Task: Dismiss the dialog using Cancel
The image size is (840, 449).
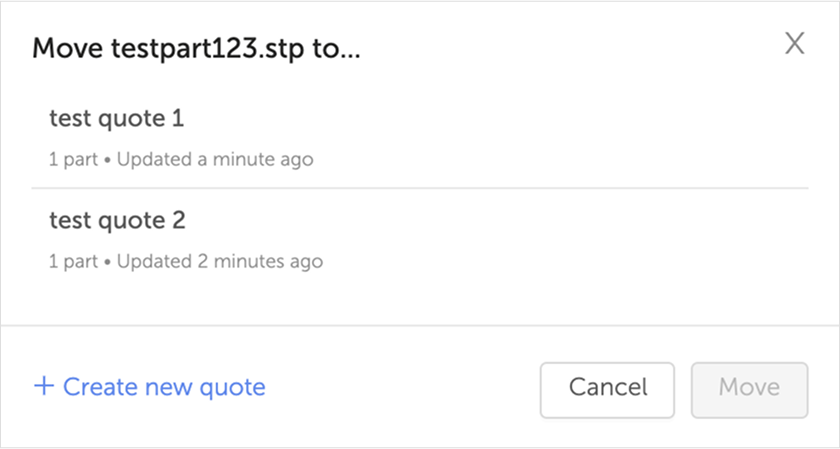Action: point(608,387)
